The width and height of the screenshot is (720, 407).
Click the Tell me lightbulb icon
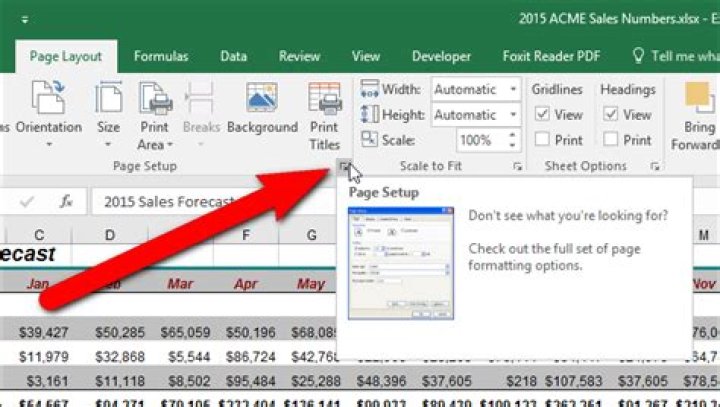click(638, 56)
